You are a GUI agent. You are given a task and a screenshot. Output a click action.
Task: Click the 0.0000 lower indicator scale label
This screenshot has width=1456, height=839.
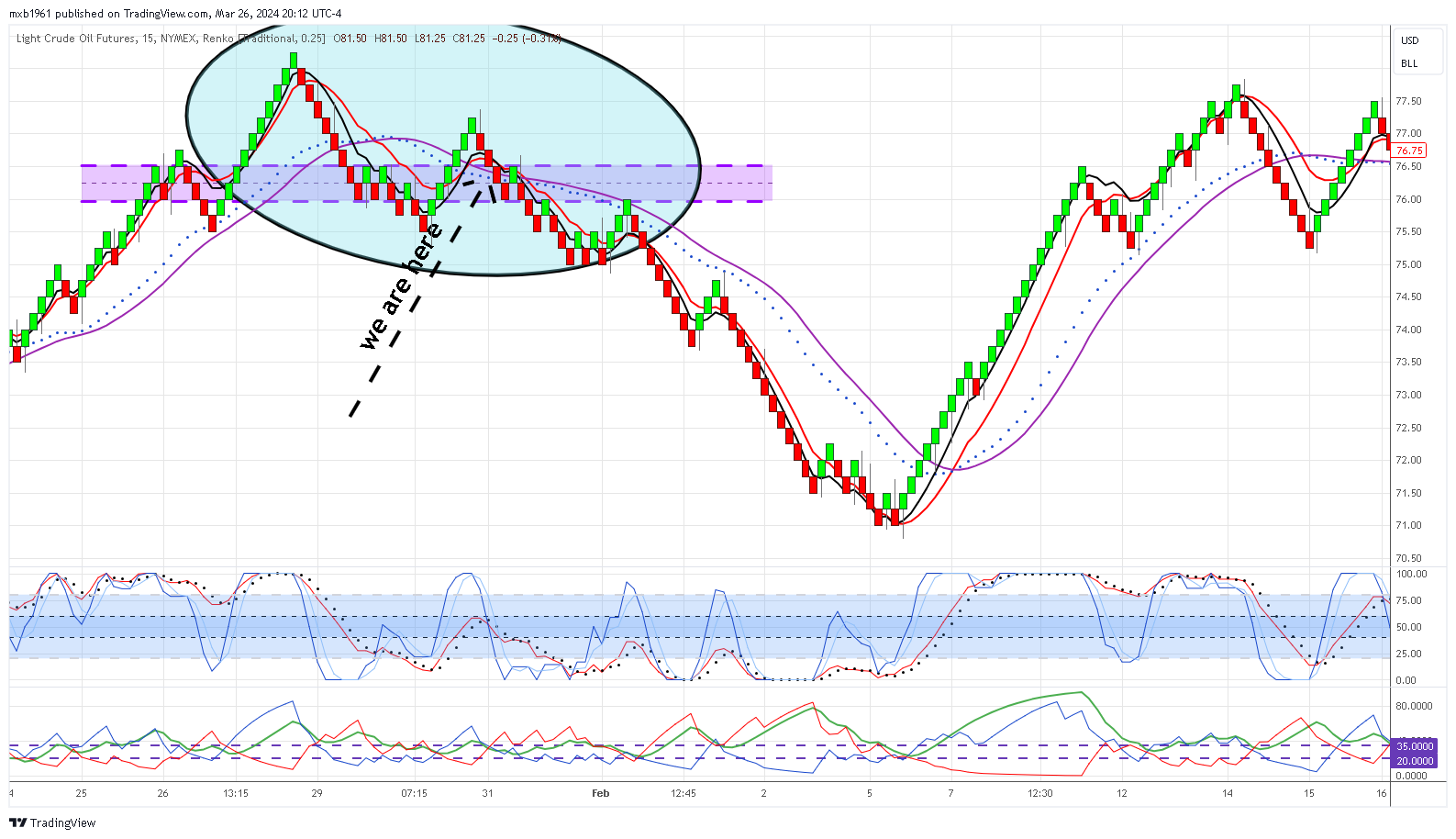coord(1411,776)
